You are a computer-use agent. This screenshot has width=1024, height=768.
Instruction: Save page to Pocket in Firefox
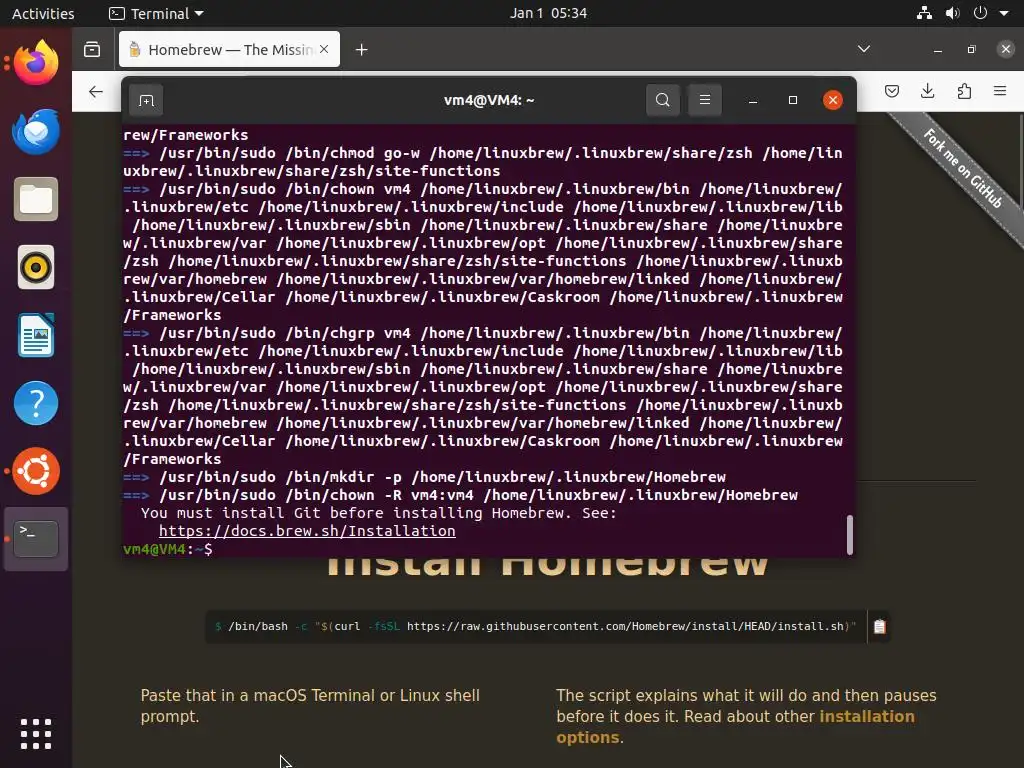(891, 91)
